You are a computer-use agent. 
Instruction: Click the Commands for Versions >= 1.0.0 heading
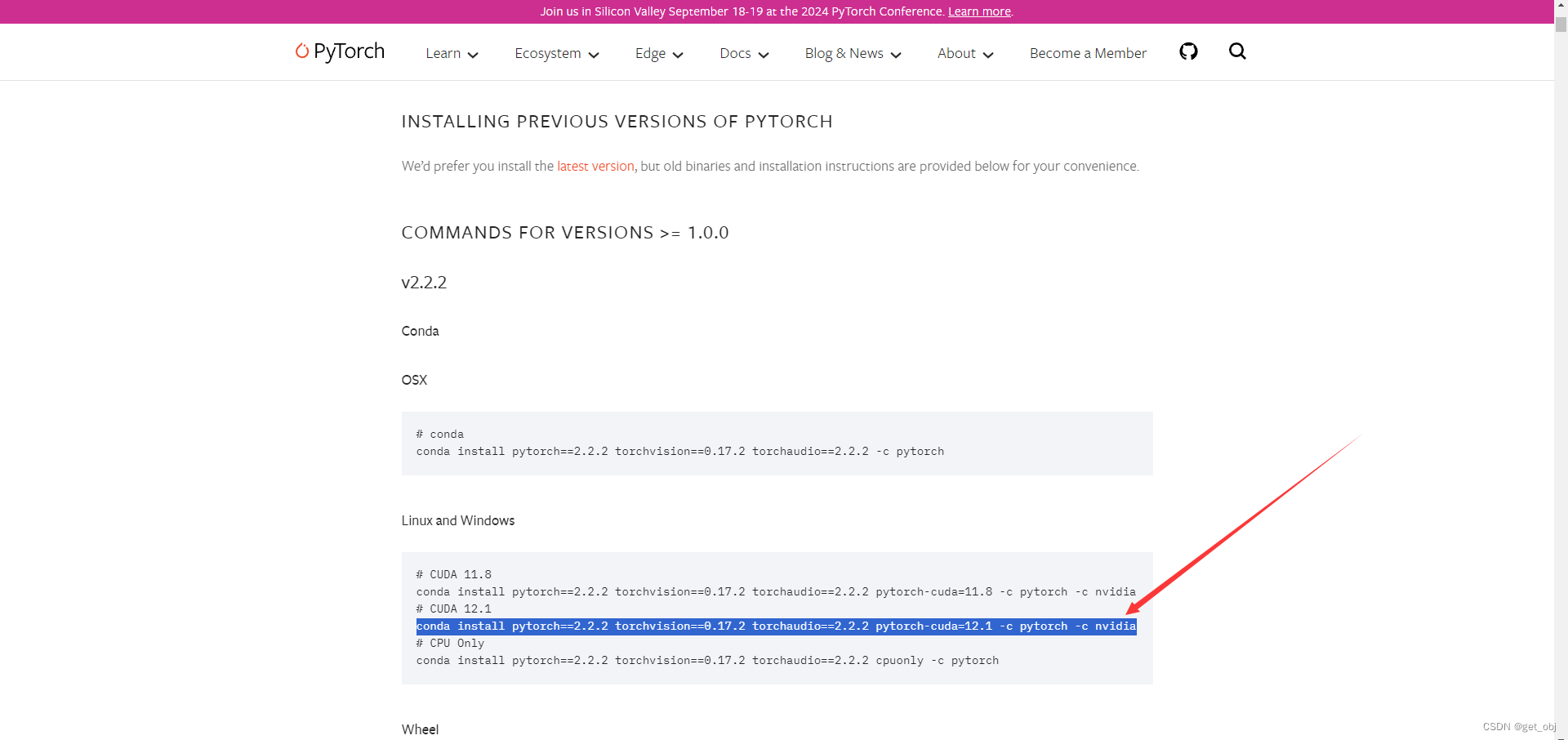pos(565,233)
